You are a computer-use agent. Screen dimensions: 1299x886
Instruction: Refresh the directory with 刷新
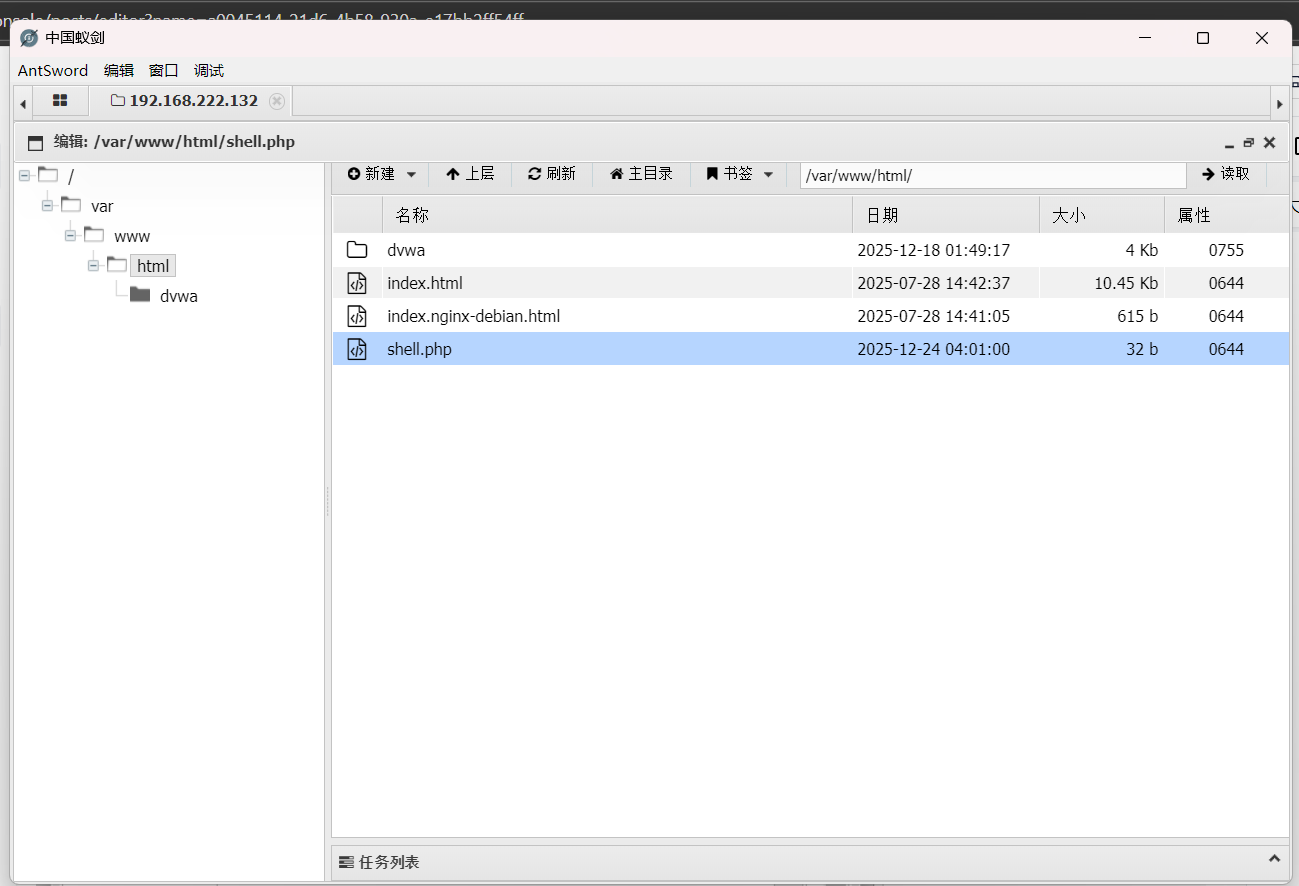point(552,174)
